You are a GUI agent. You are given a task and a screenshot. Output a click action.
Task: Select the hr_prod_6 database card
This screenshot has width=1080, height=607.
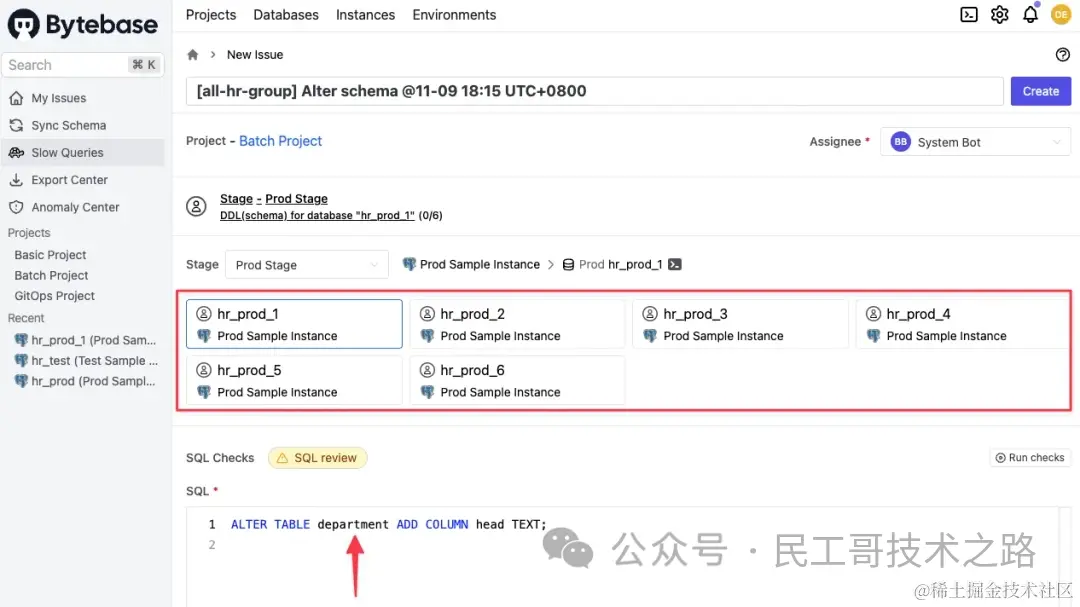pyautogui.click(x=517, y=380)
